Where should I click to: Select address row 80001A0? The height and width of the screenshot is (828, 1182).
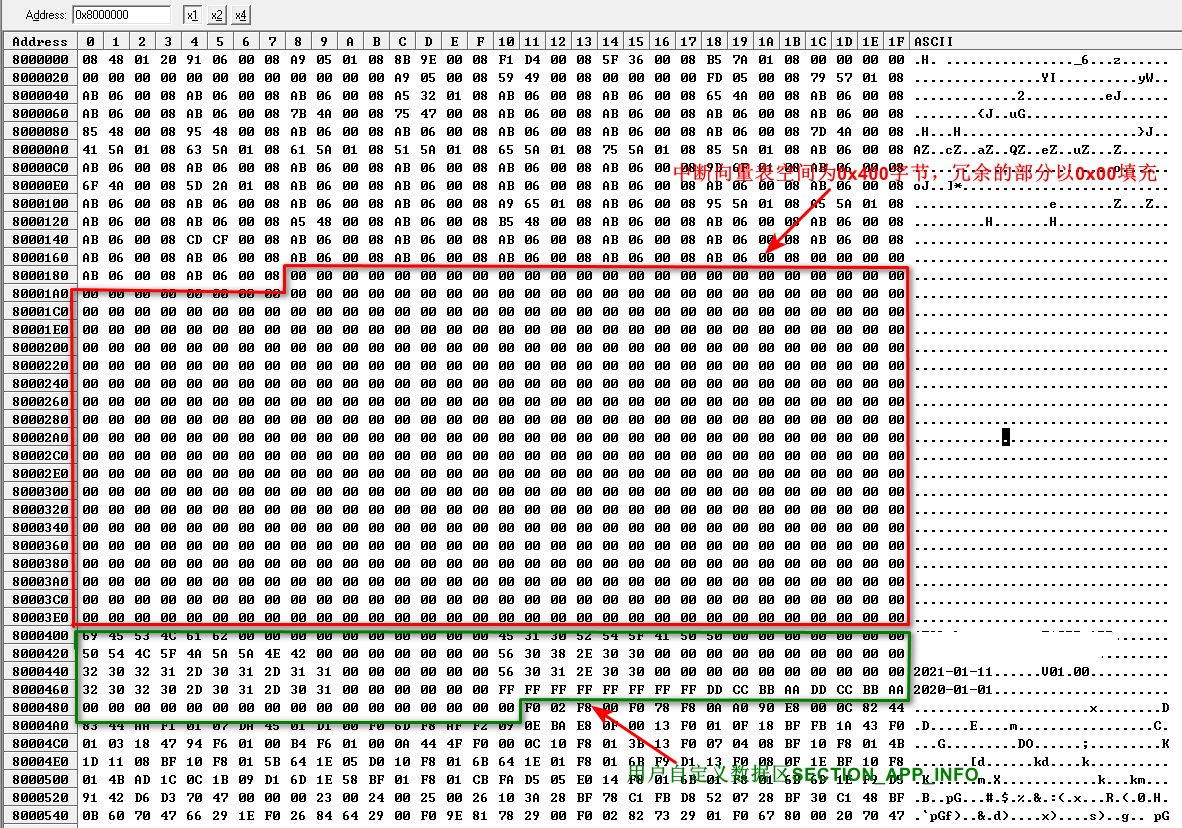(x=40, y=293)
